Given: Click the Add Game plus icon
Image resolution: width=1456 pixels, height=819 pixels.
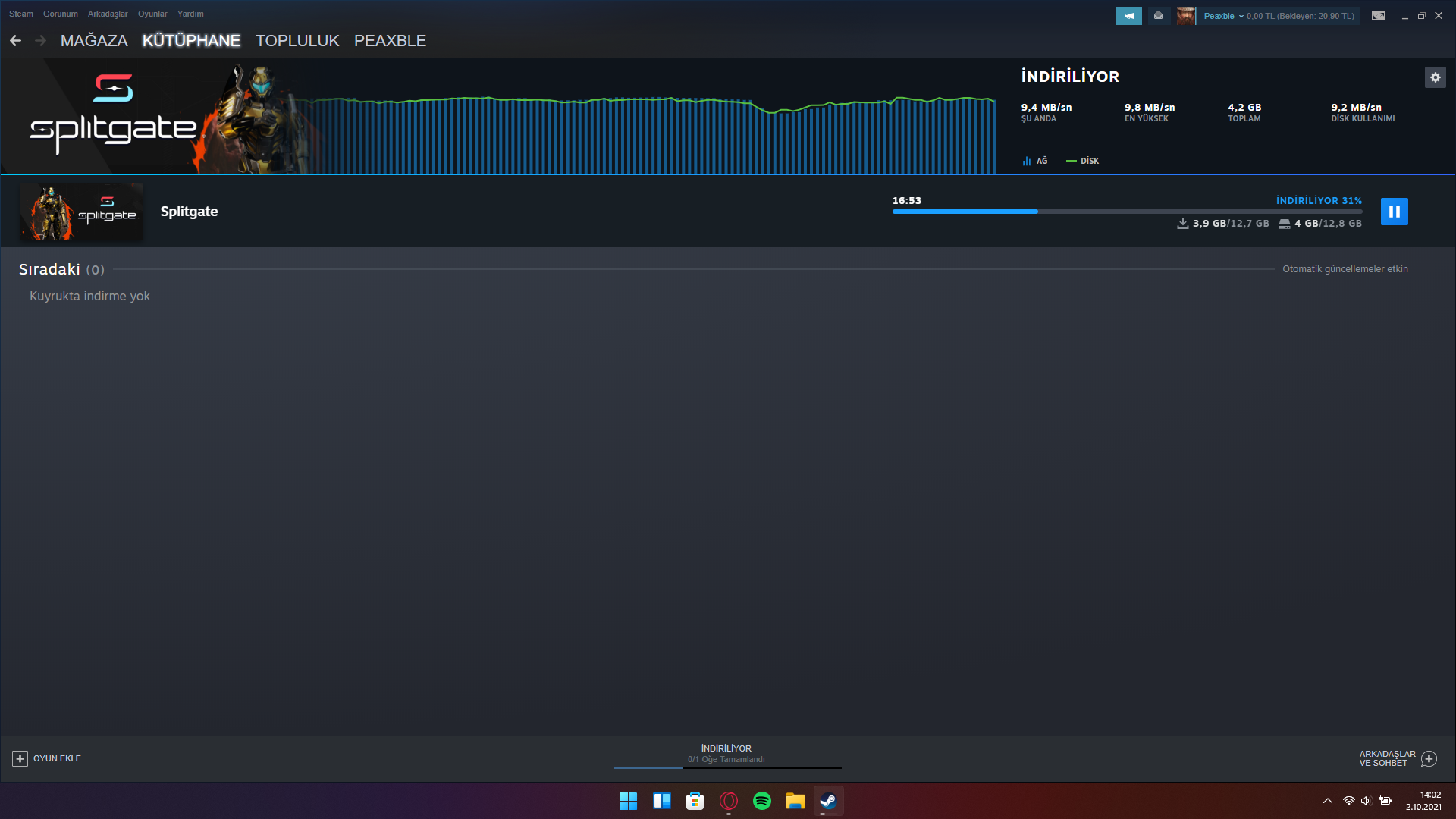Looking at the screenshot, I should 20,758.
